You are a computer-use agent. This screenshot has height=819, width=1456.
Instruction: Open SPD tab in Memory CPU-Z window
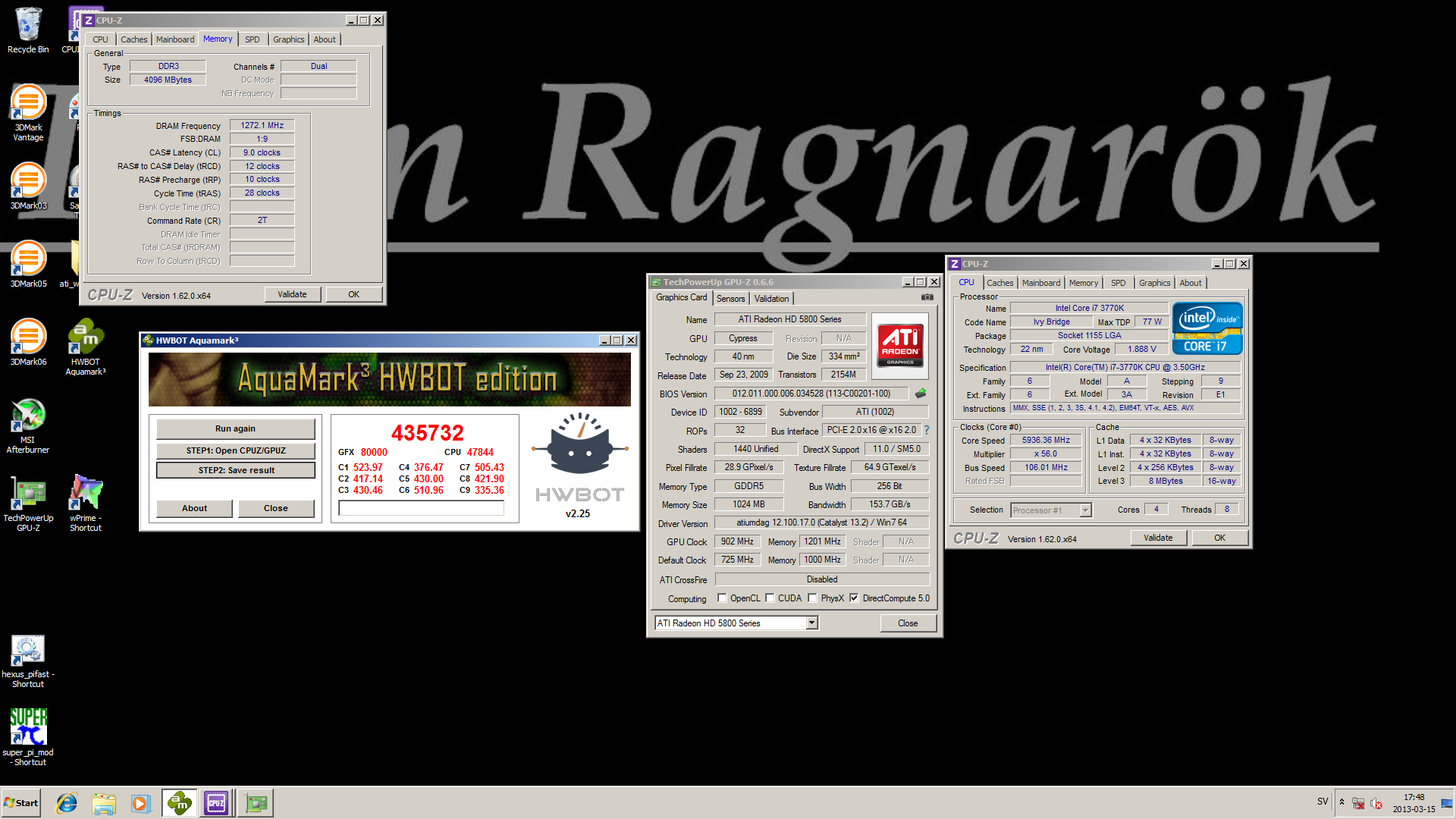(252, 39)
